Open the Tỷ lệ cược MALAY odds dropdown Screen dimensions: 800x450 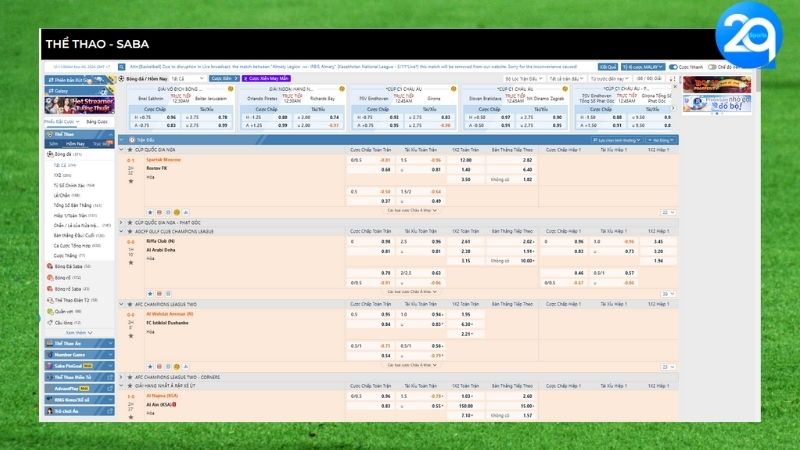point(643,67)
